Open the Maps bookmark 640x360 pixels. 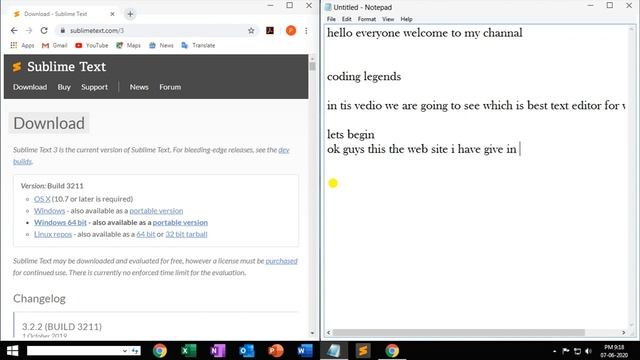point(129,45)
